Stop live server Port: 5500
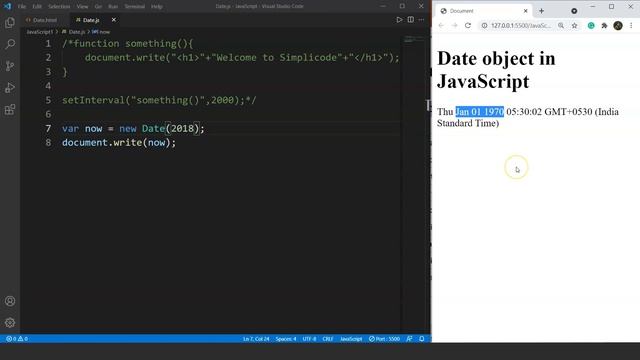The height and width of the screenshot is (360, 640). click(384, 339)
